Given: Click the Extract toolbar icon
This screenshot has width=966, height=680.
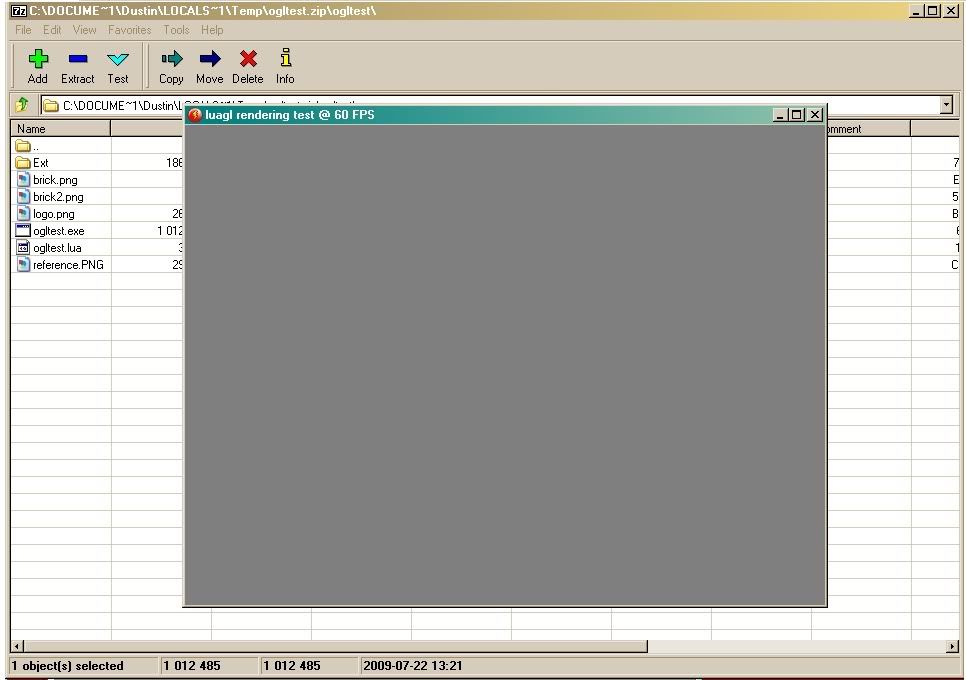Looking at the screenshot, I should tap(77, 61).
